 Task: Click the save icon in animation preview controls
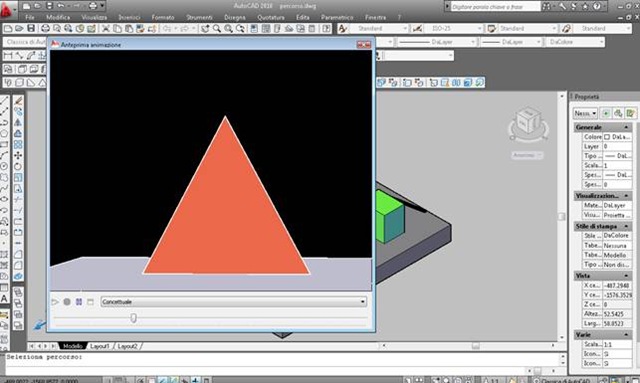click(x=90, y=302)
